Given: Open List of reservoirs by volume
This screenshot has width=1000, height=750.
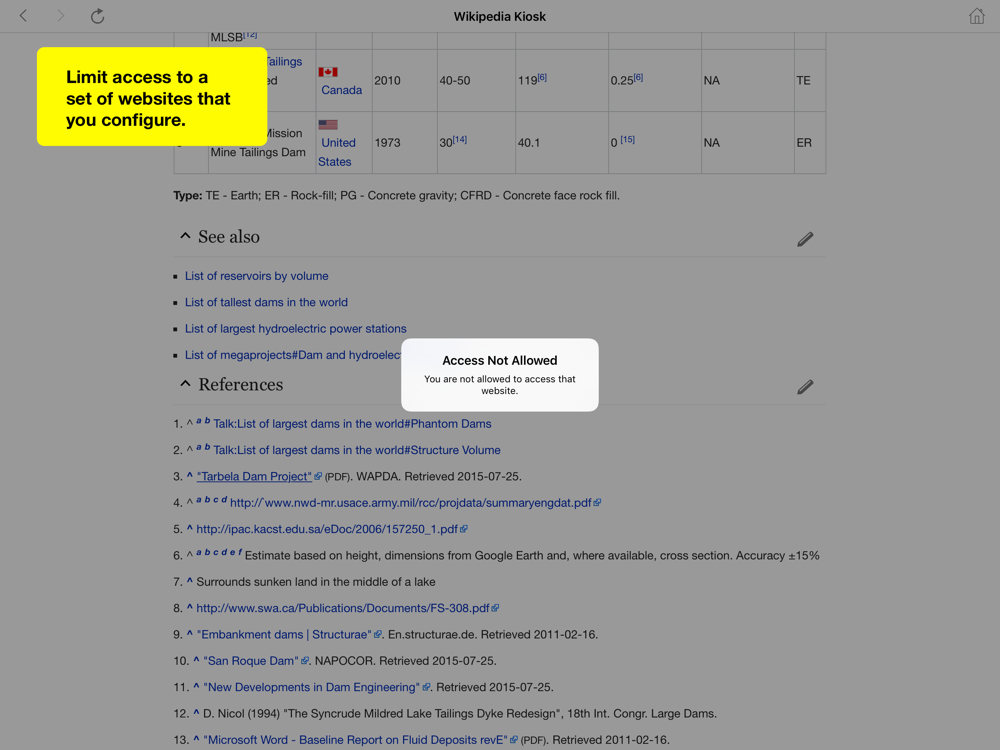Looking at the screenshot, I should point(256,276).
